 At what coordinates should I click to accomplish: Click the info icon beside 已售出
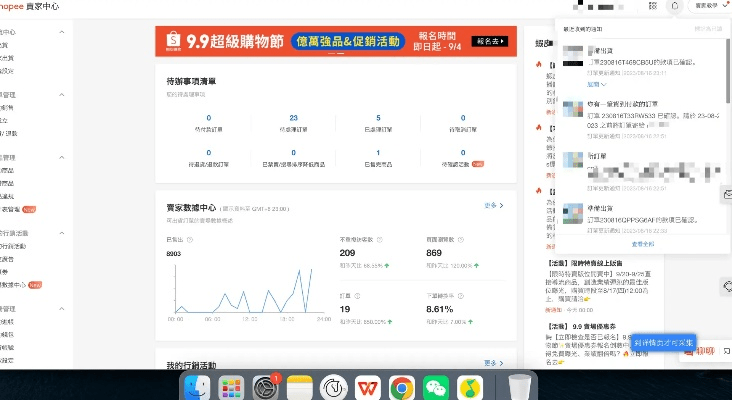pos(190,240)
